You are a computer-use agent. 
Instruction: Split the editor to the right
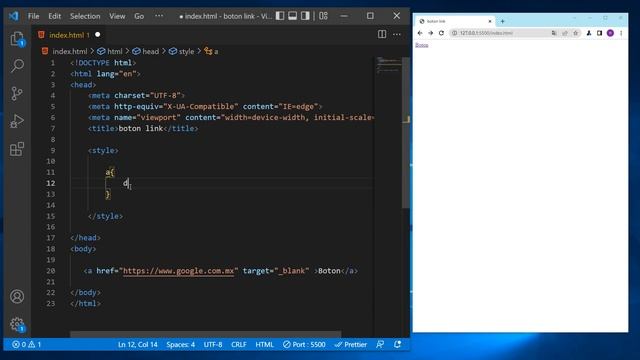coord(382,34)
